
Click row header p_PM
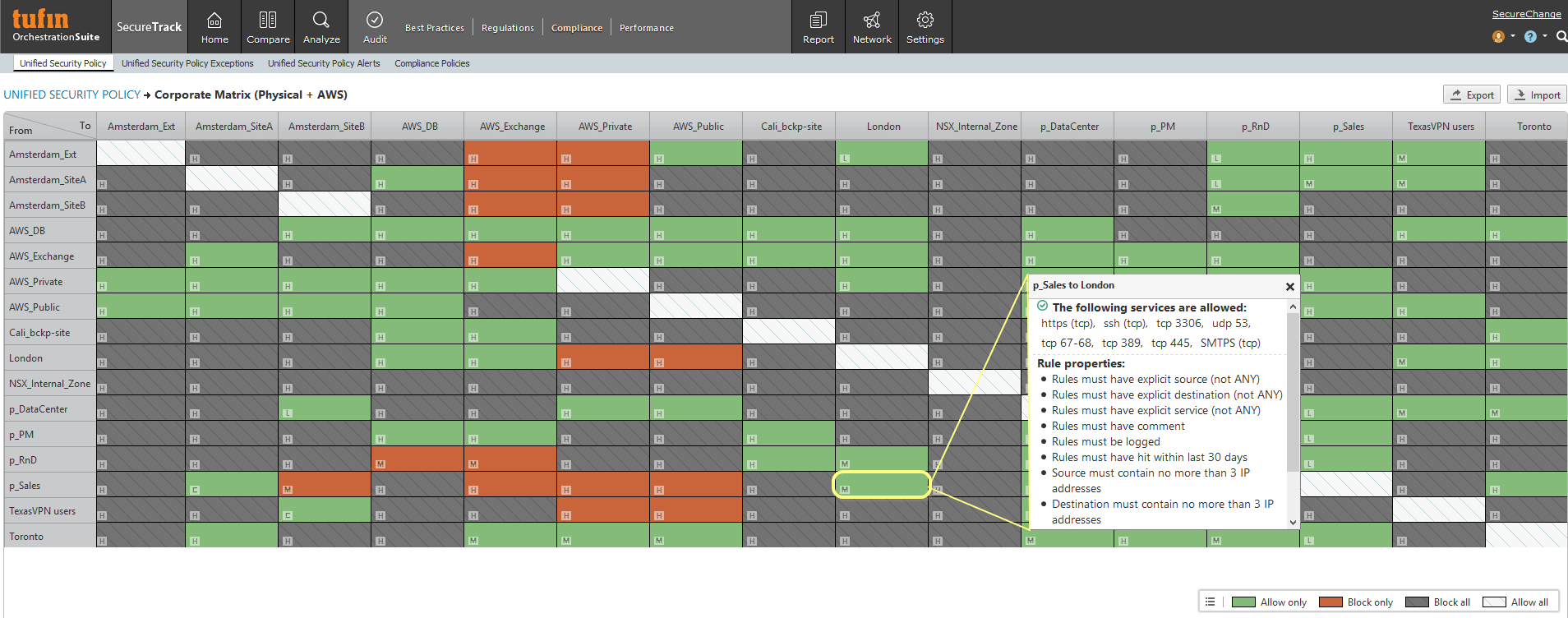coord(50,435)
